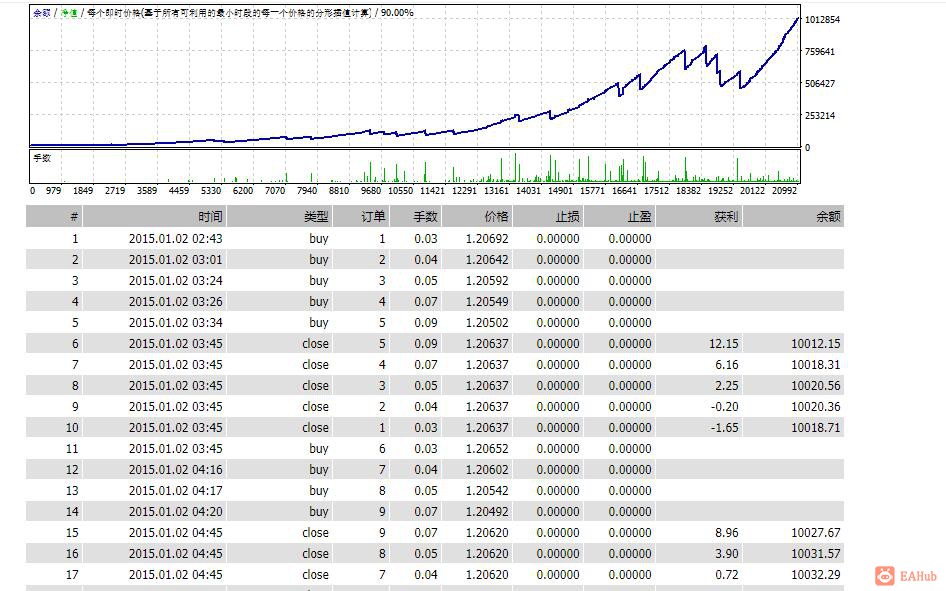Click the price value 1.20549
Image resolution: width=946 pixels, height=591 pixels.
coord(487,302)
